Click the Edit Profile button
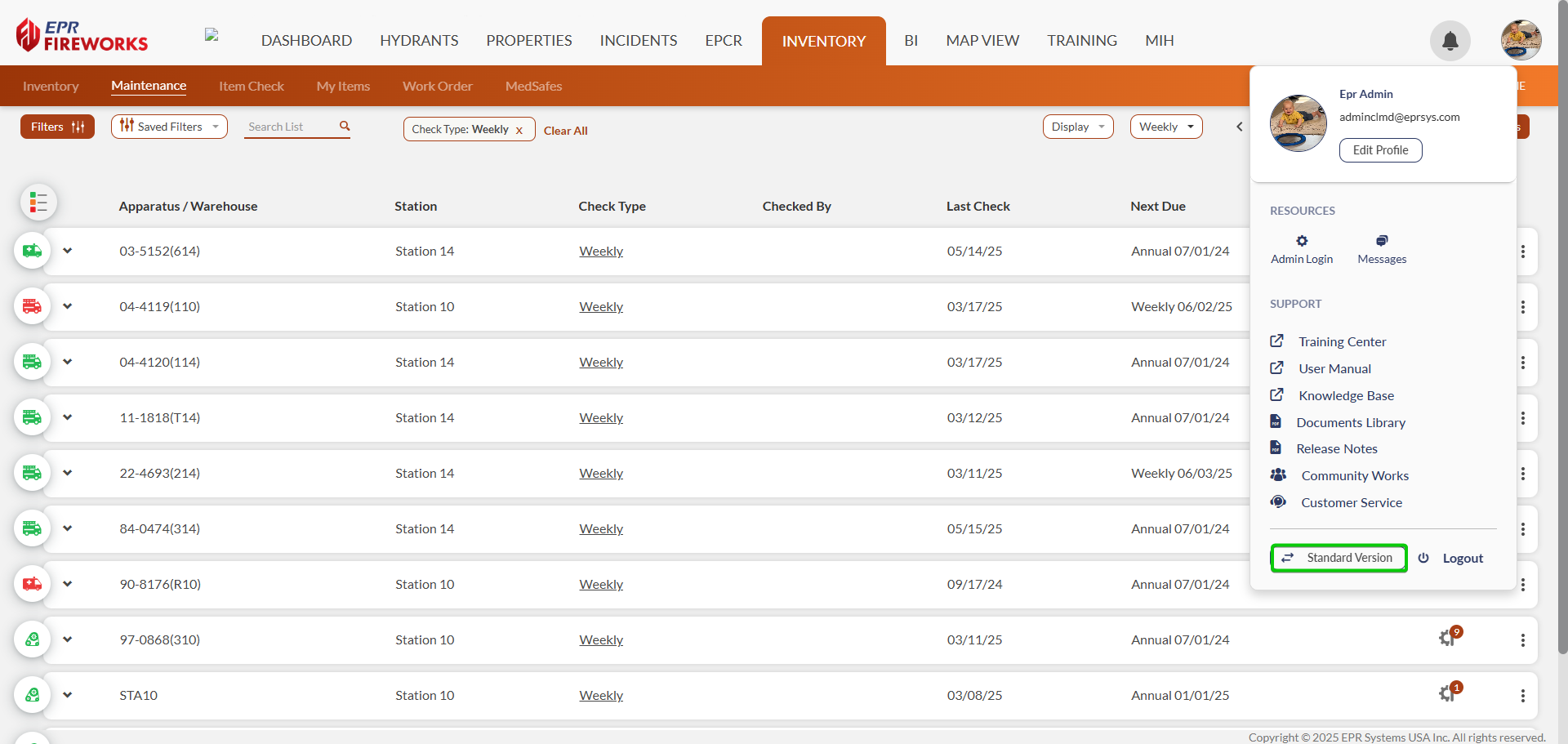The image size is (1568, 744). (x=1380, y=150)
